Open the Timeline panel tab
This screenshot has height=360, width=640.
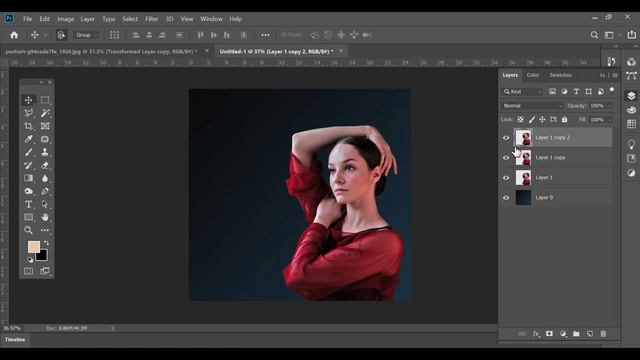[x=15, y=340]
